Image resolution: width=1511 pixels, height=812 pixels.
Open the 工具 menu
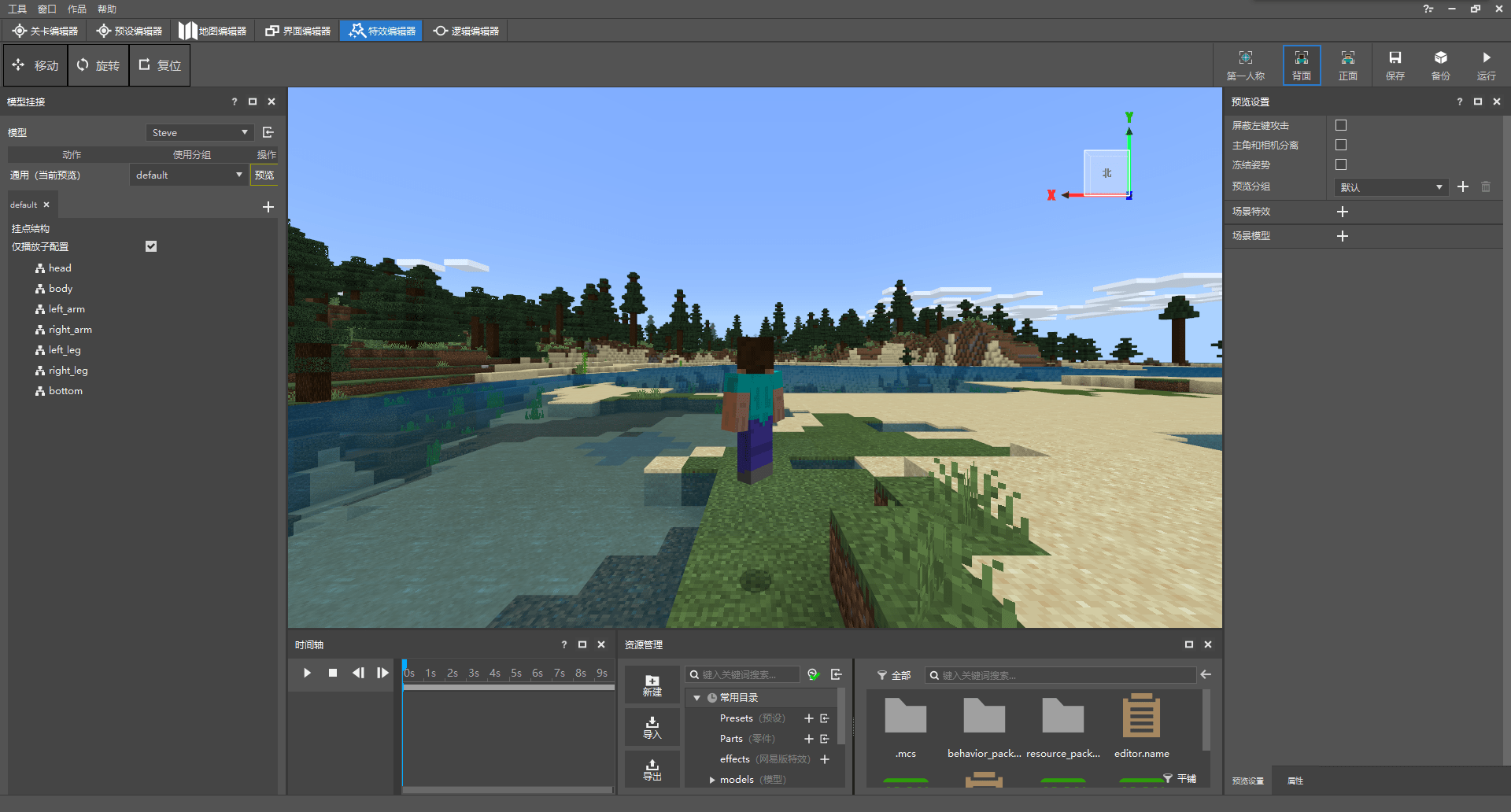[17, 9]
